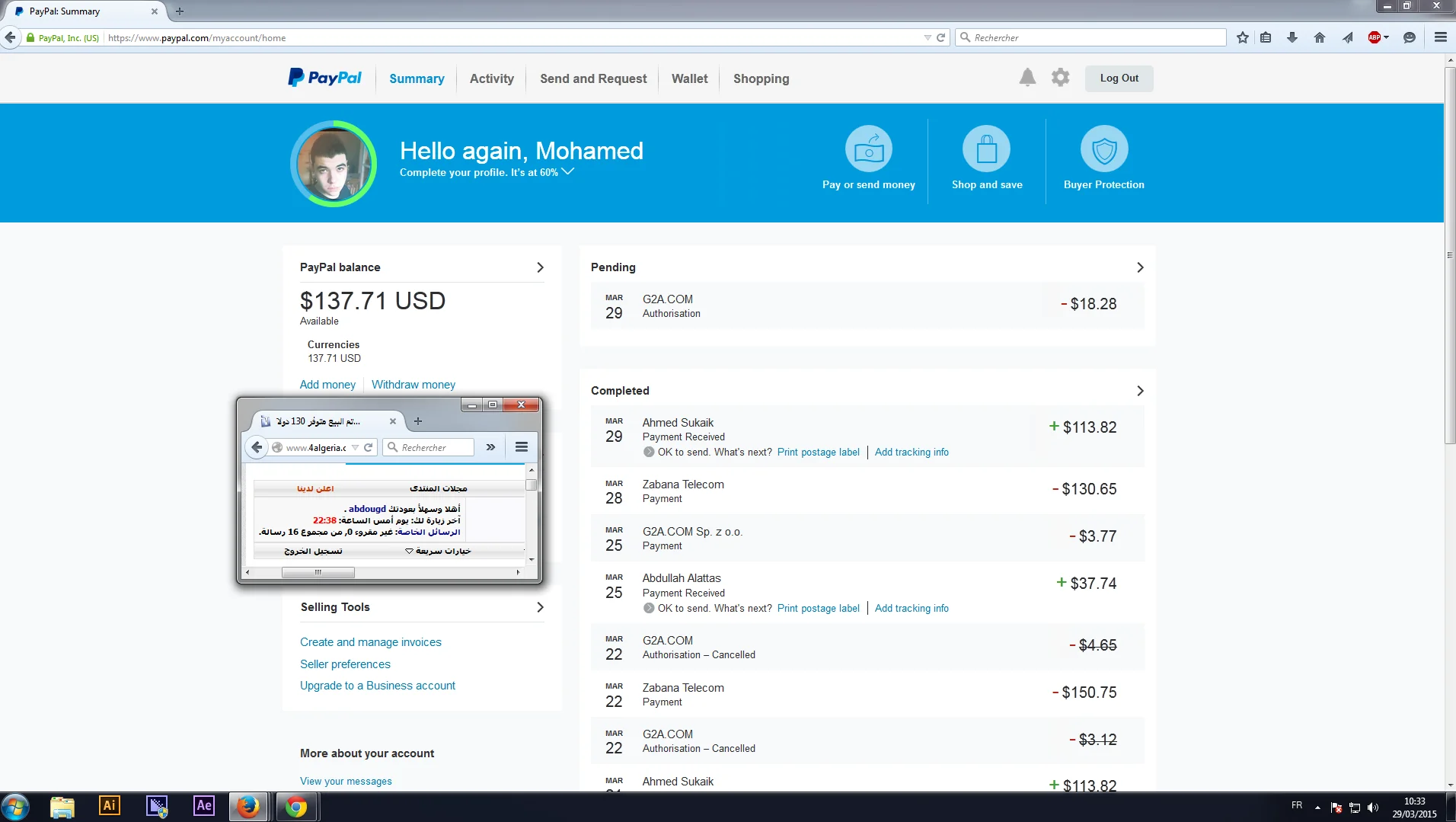Click the Mohamed profile picture

[x=334, y=164]
